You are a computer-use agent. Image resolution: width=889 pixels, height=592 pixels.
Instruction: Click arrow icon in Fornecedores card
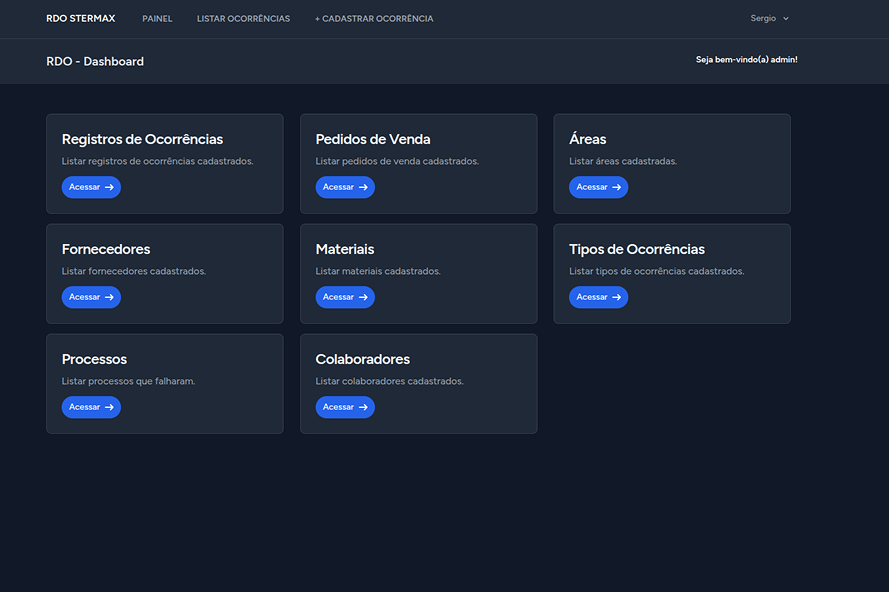110,297
